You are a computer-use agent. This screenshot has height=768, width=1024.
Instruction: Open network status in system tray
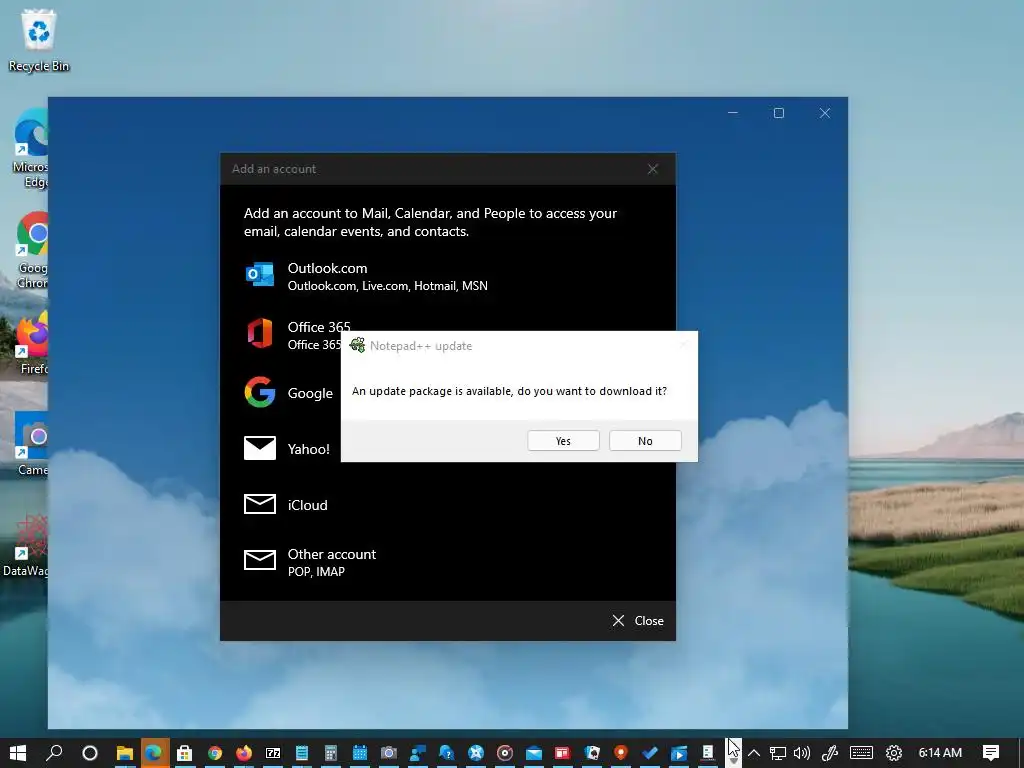coord(777,753)
